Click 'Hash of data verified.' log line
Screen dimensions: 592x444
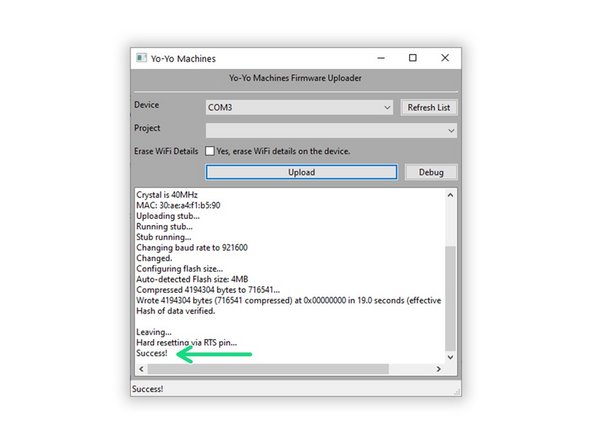176,311
